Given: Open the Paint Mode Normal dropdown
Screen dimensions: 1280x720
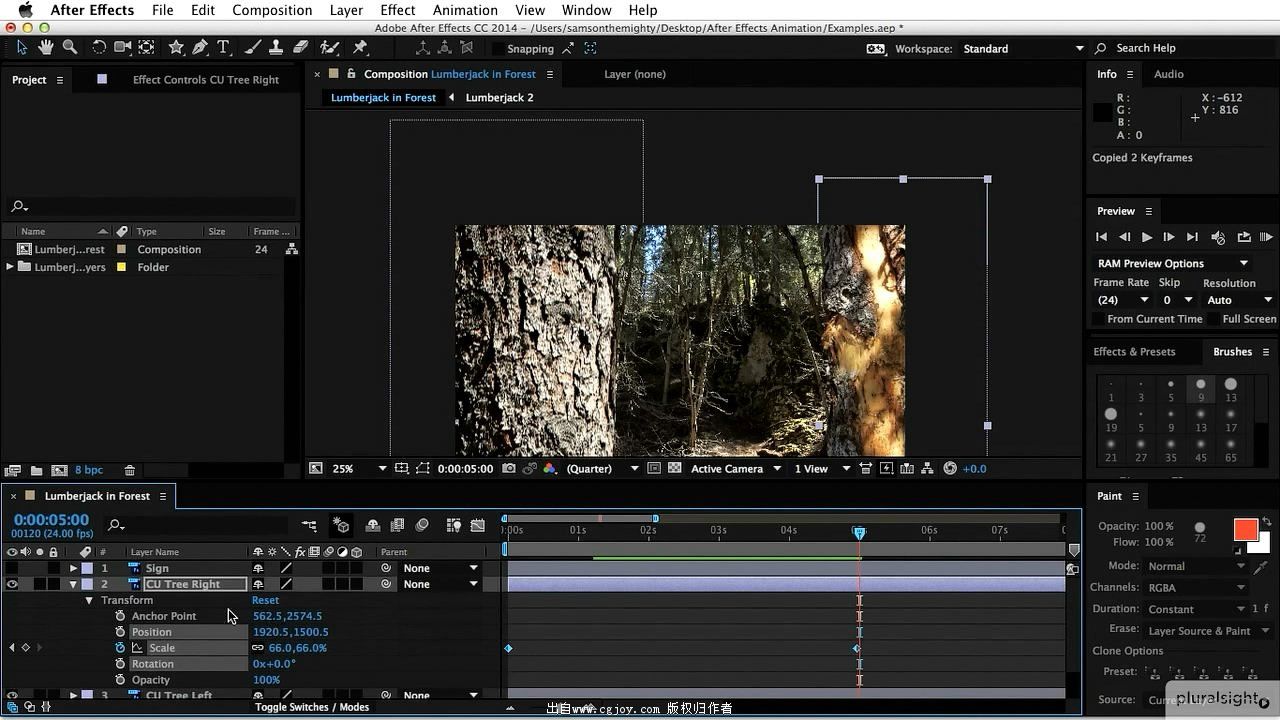Looking at the screenshot, I should click(x=1196, y=566).
